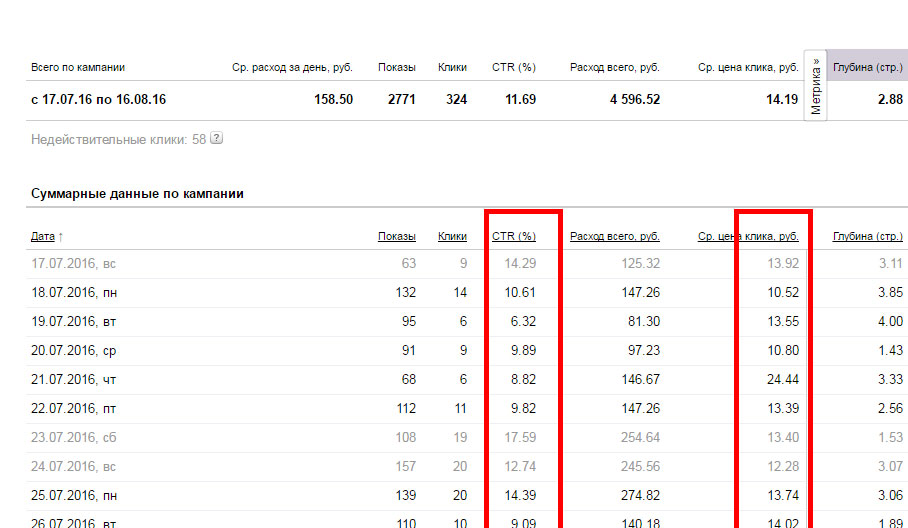
Task: Expand the vertical Метрика tab
Action: pyautogui.click(x=816, y=86)
